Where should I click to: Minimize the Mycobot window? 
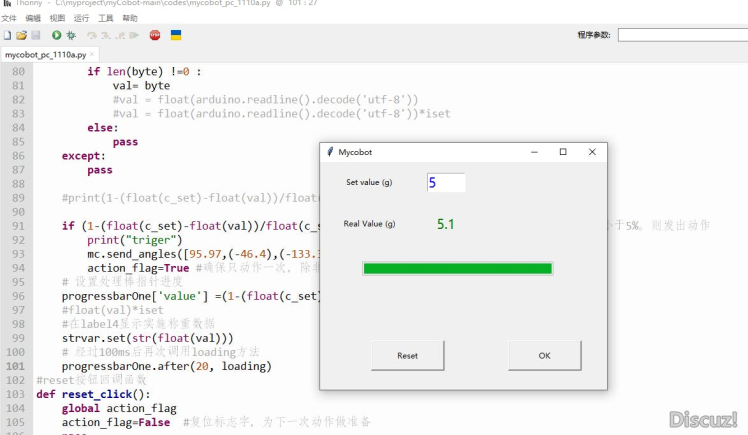click(534, 152)
